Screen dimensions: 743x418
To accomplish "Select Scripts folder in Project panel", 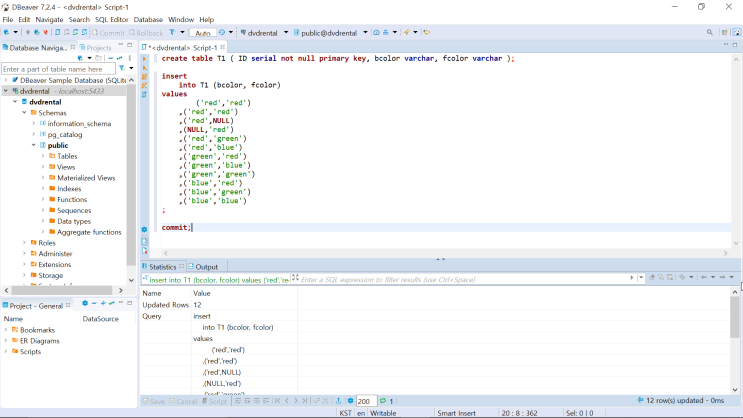I will [x=30, y=352].
